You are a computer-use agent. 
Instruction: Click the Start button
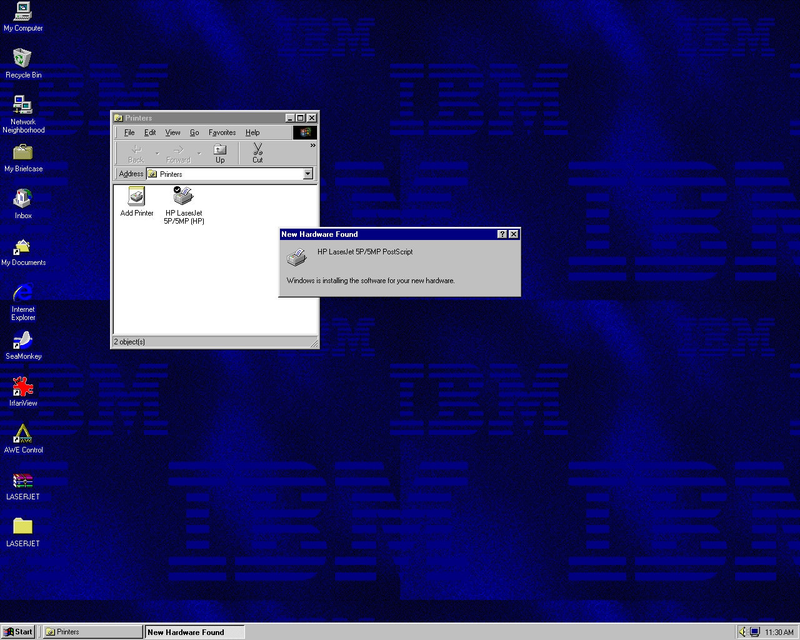(x=18, y=632)
